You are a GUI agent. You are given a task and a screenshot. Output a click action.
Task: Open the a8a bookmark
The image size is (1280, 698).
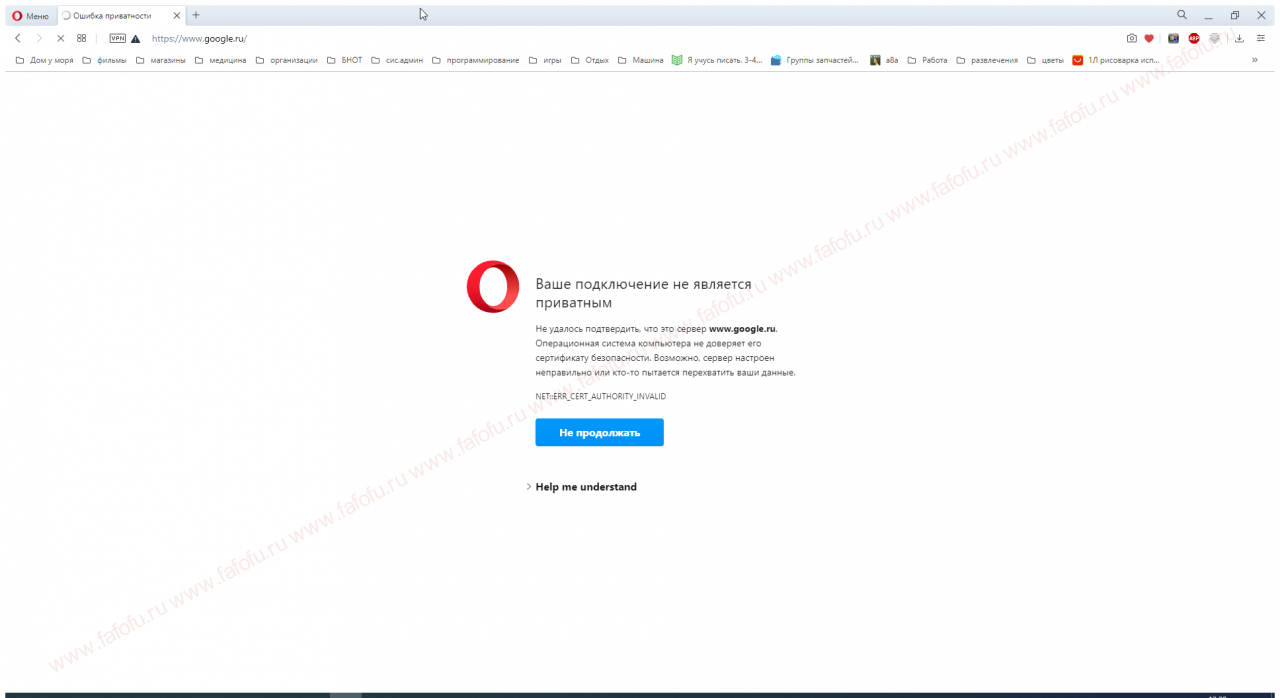[884, 60]
